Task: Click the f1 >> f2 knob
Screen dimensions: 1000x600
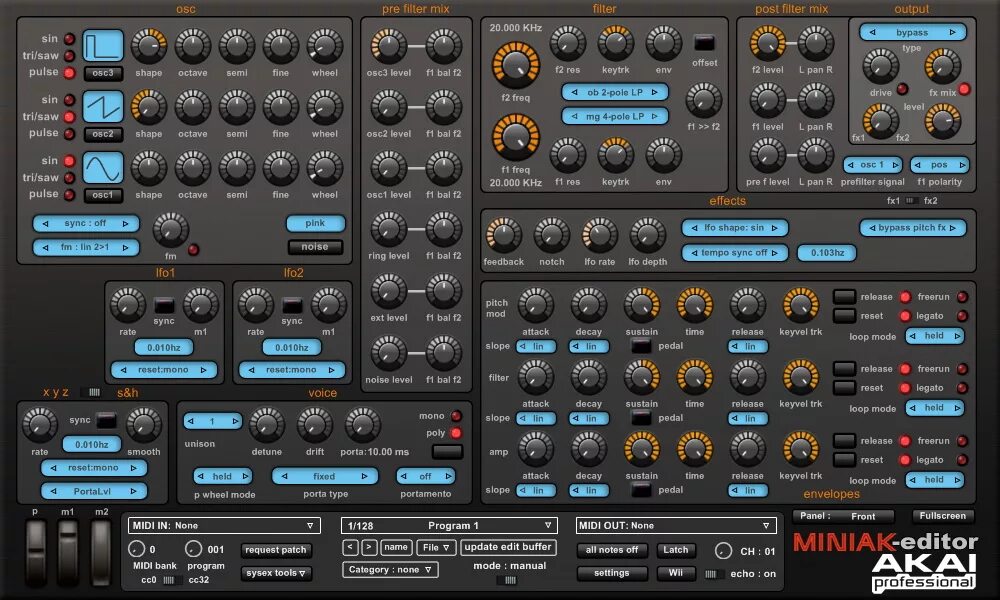Action: click(x=703, y=100)
